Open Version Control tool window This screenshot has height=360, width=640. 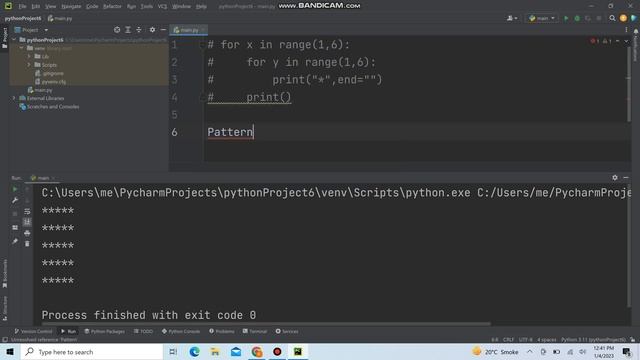pyautogui.click(x=33, y=331)
